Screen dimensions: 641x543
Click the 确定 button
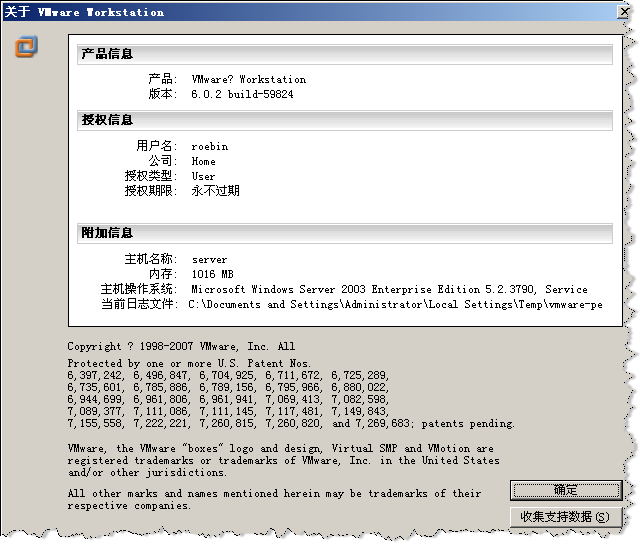pyautogui.click(x=566, y=490)
